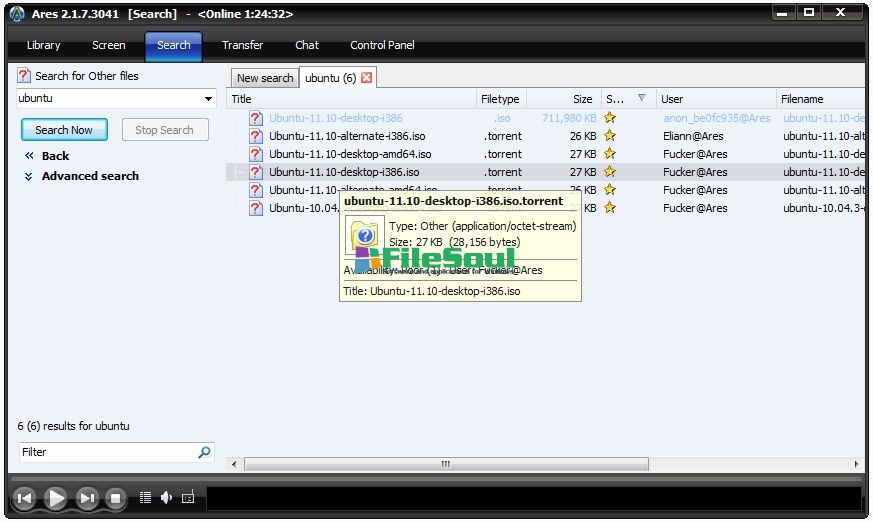Open the playlist icon in the player bar

coord(146,497)
